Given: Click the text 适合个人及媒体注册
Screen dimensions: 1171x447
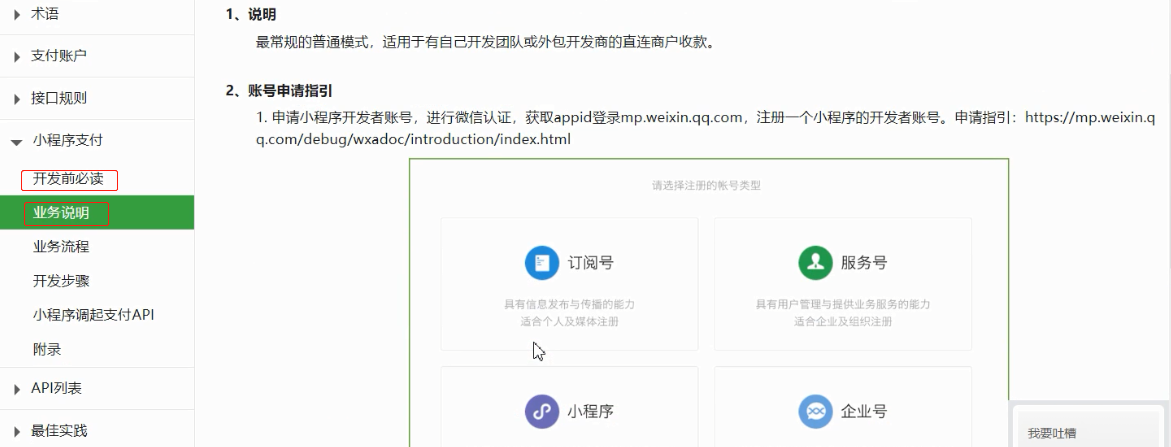Looking at the screenshot, I should pos(569,322).
